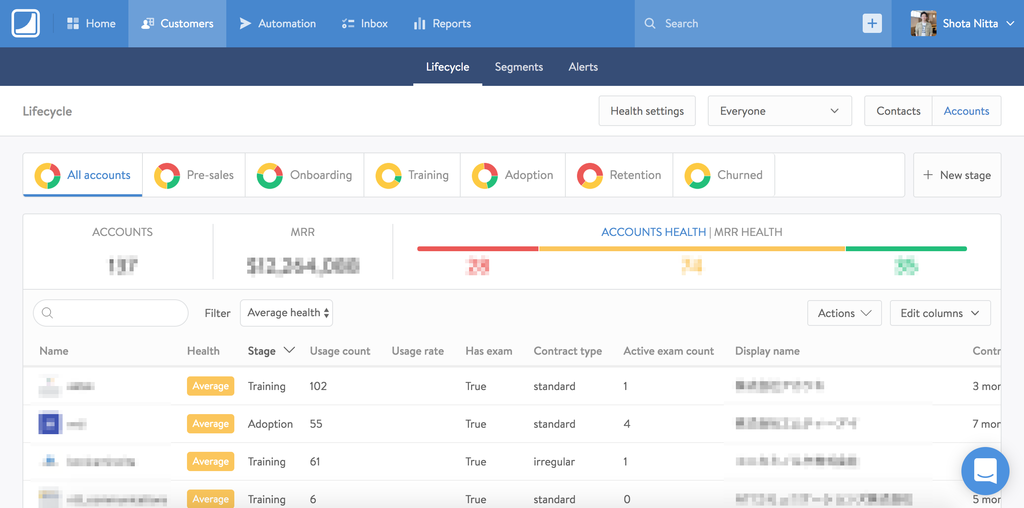
Task: Switch to ACCOUNTS HEALTH view
Action: [x=654, y=232]
